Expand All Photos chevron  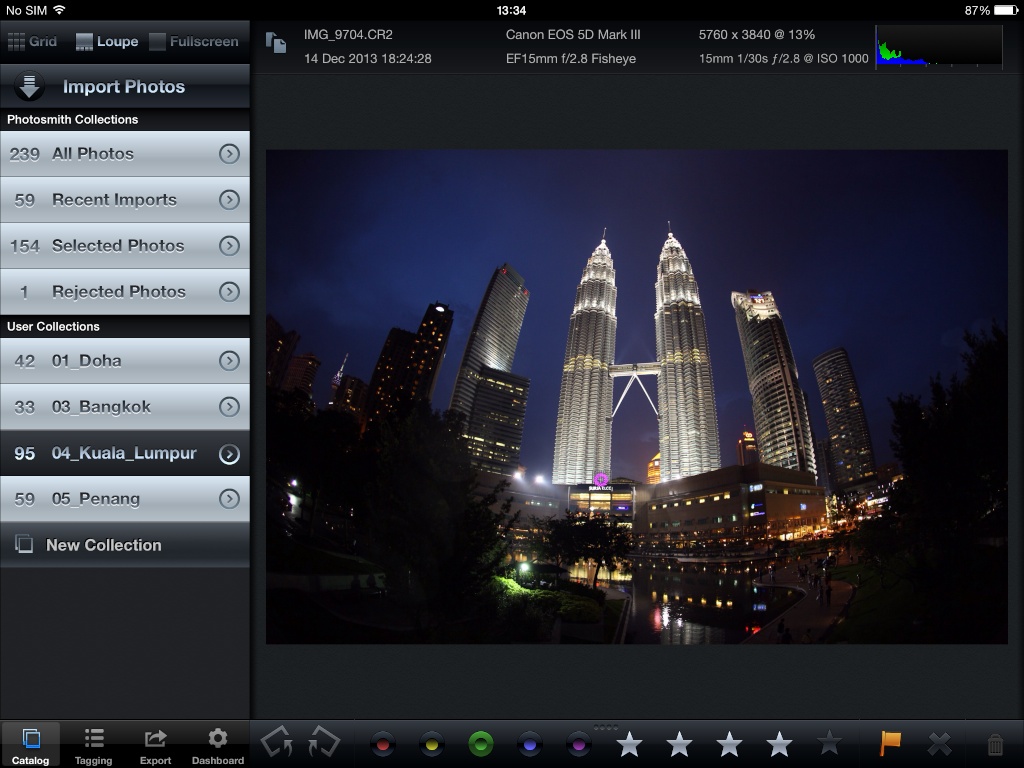point(229,154)
